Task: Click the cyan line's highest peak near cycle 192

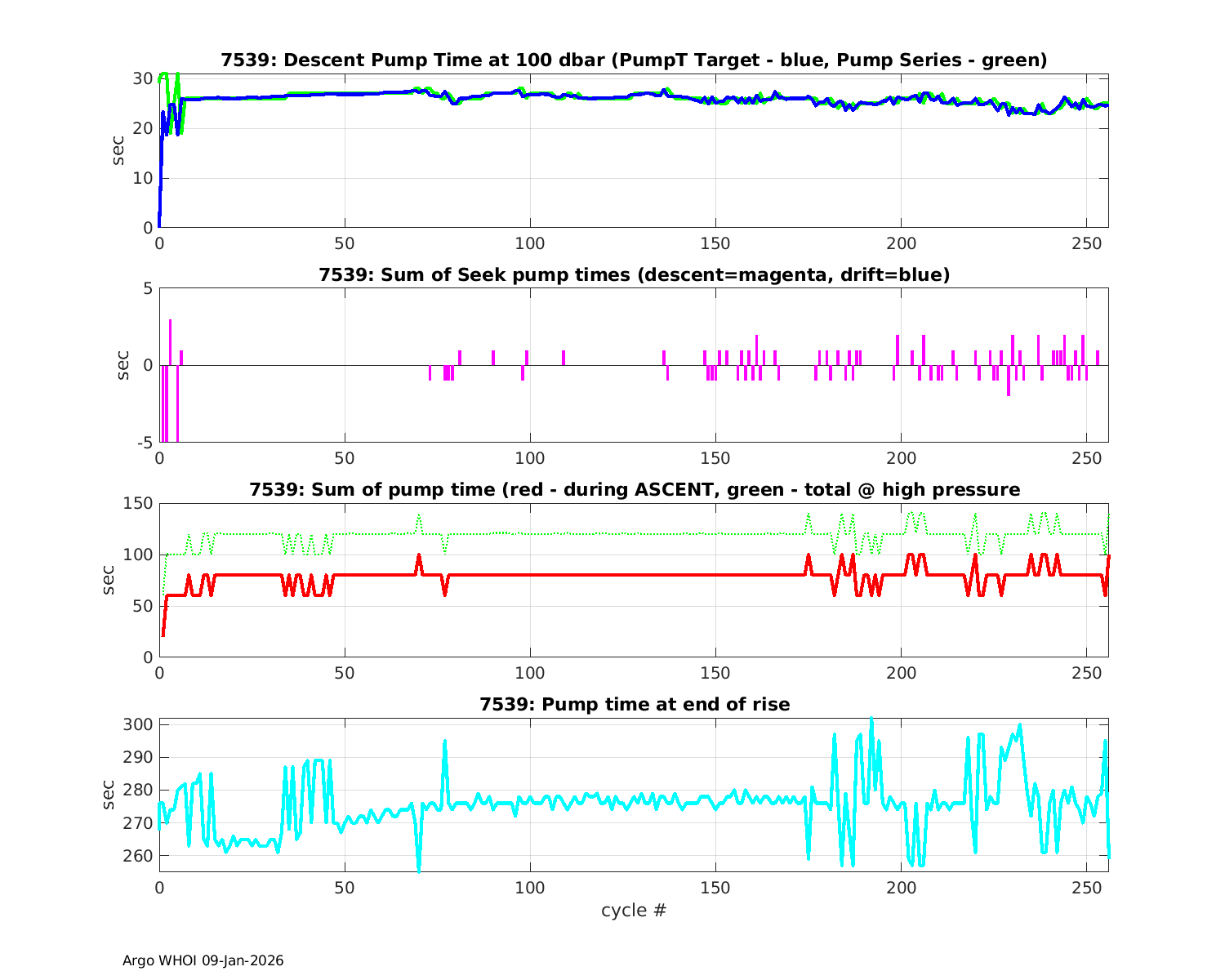Action: tap(871, 720)
